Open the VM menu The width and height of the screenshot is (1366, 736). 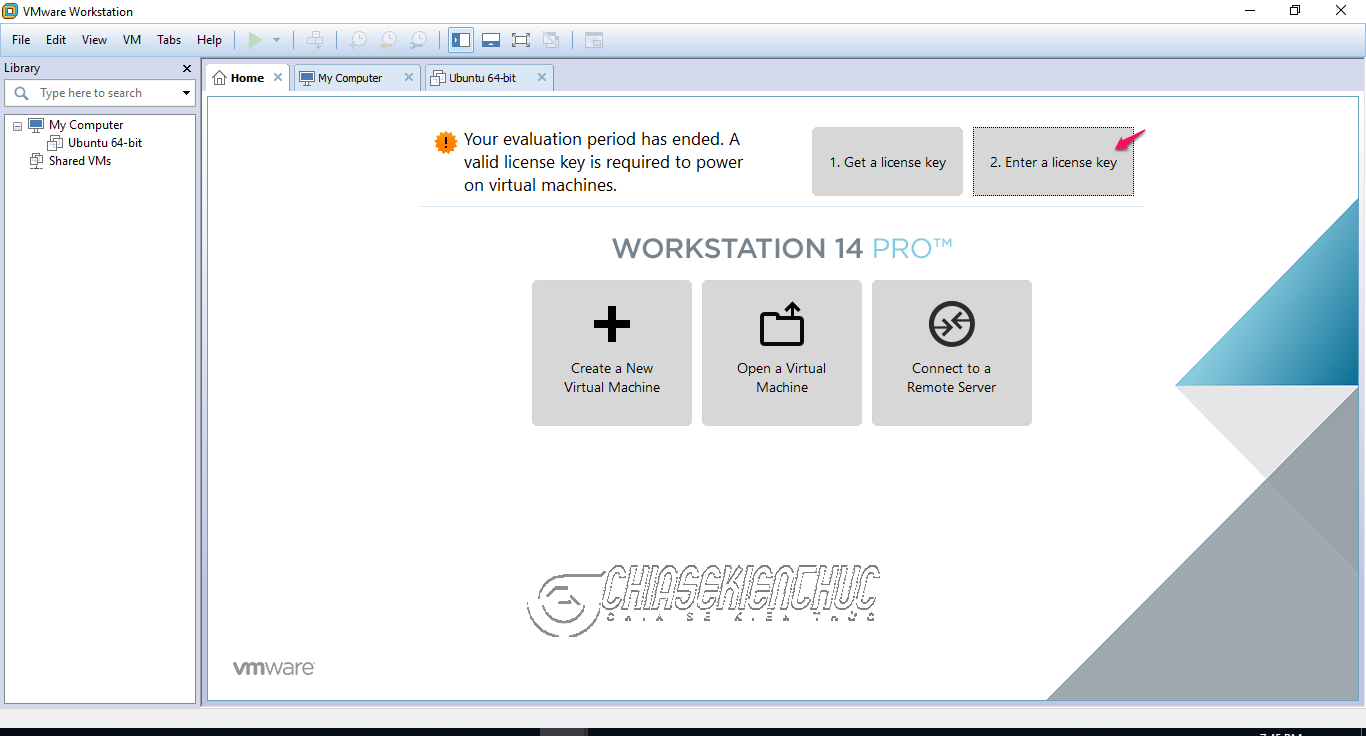(x=132, y=40)
